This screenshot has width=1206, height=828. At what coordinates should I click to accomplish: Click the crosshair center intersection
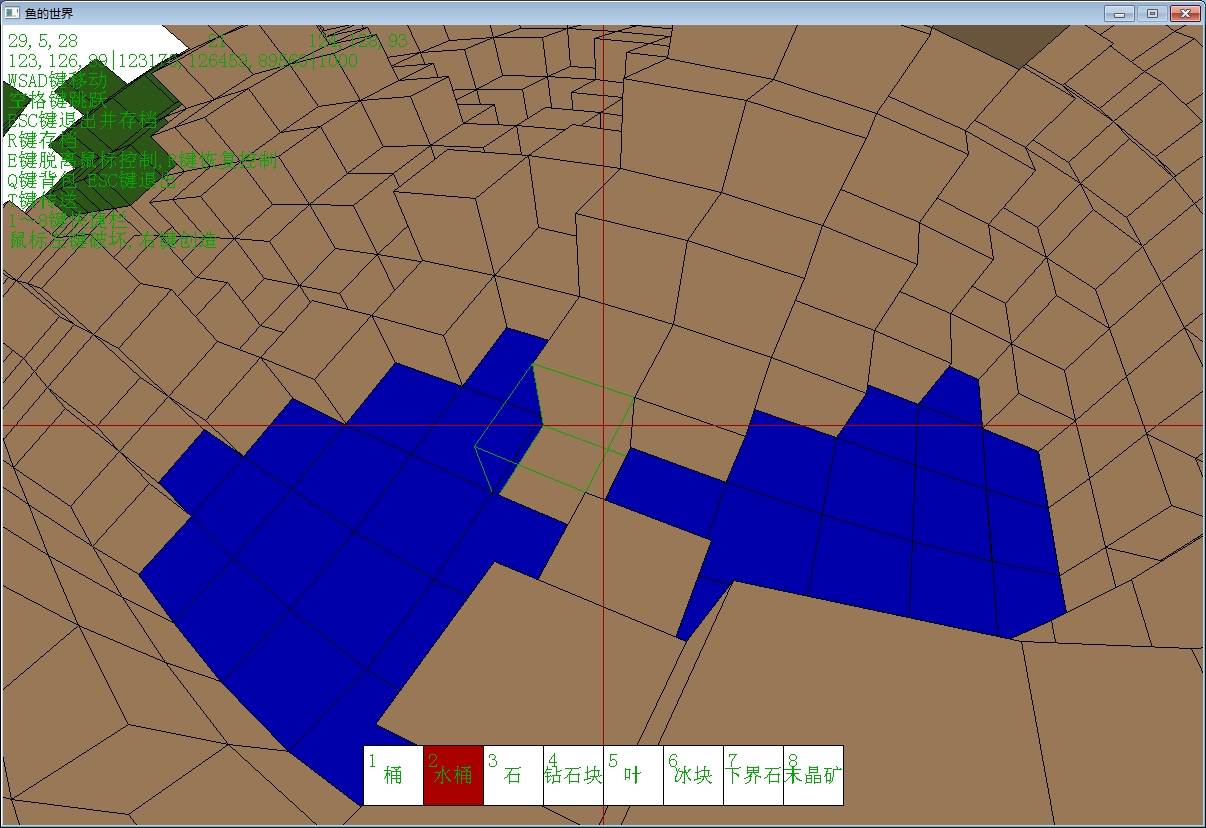tap(603, 425)
